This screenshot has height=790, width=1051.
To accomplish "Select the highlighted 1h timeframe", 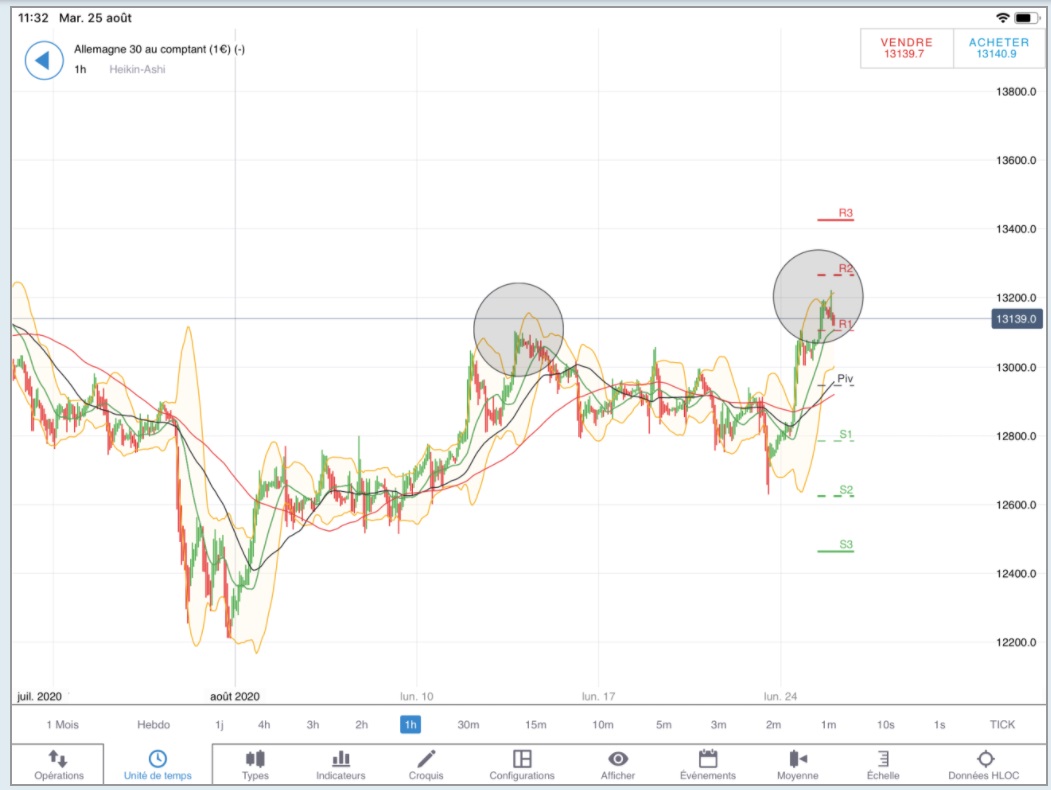I will pyautogui.click(x=410, y=724).
